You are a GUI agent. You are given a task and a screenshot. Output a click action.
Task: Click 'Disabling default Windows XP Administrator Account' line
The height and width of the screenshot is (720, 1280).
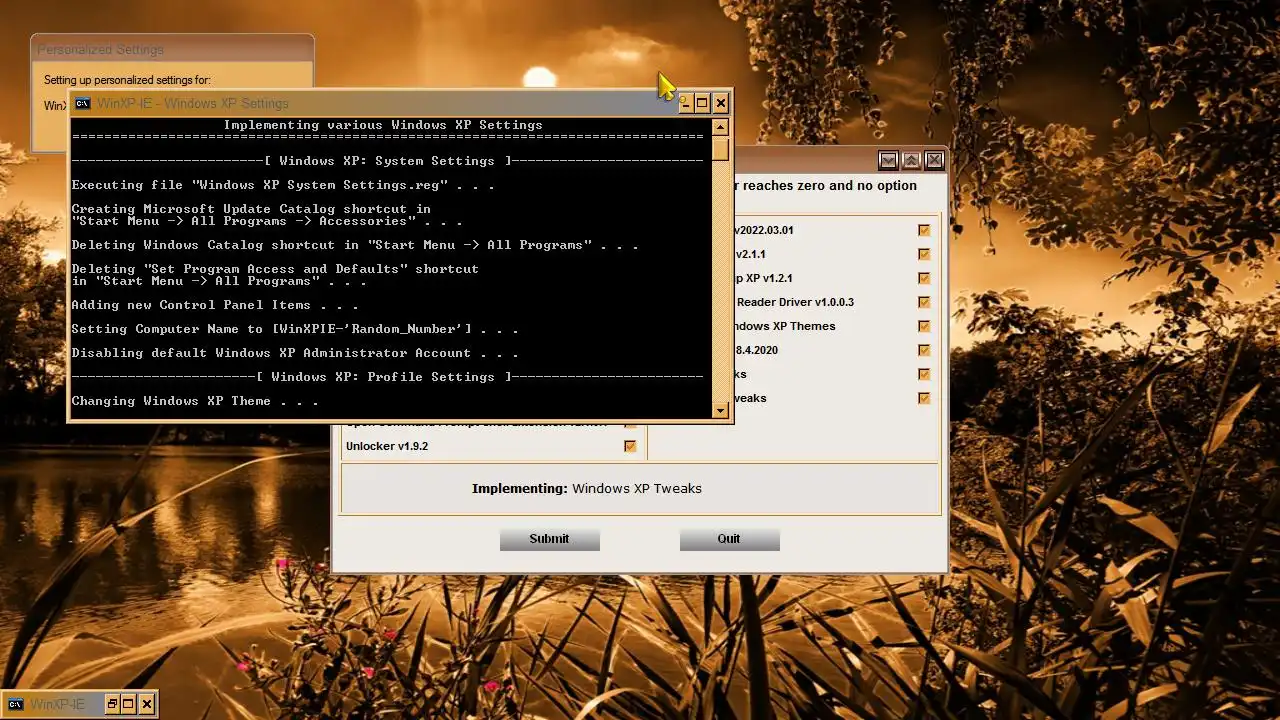click(x=295, y=353)
